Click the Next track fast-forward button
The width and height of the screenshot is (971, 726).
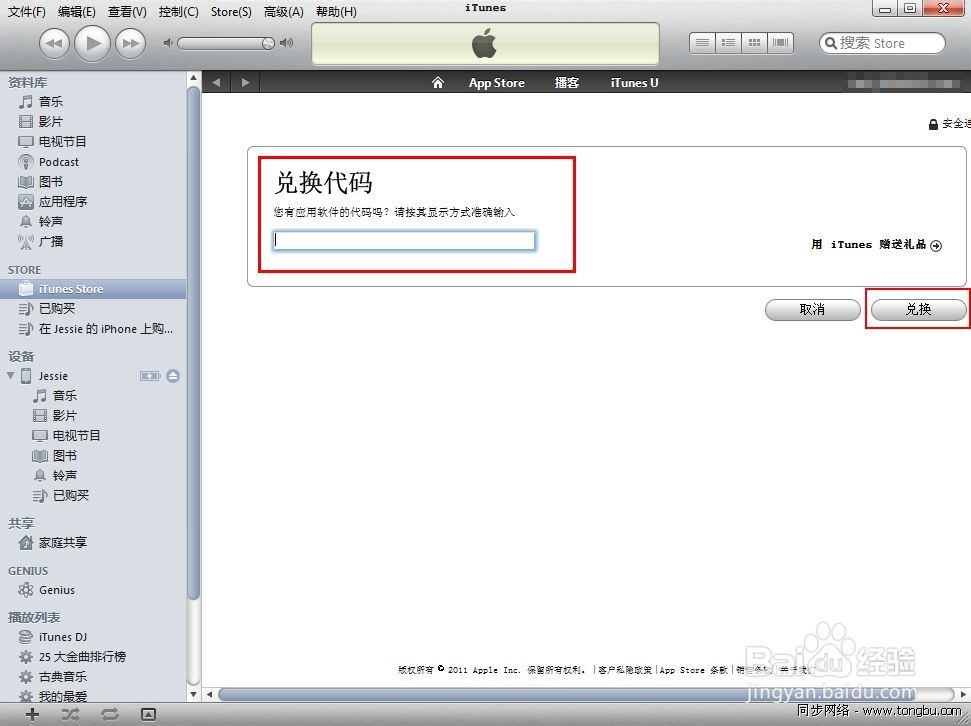tap(130, 43)
